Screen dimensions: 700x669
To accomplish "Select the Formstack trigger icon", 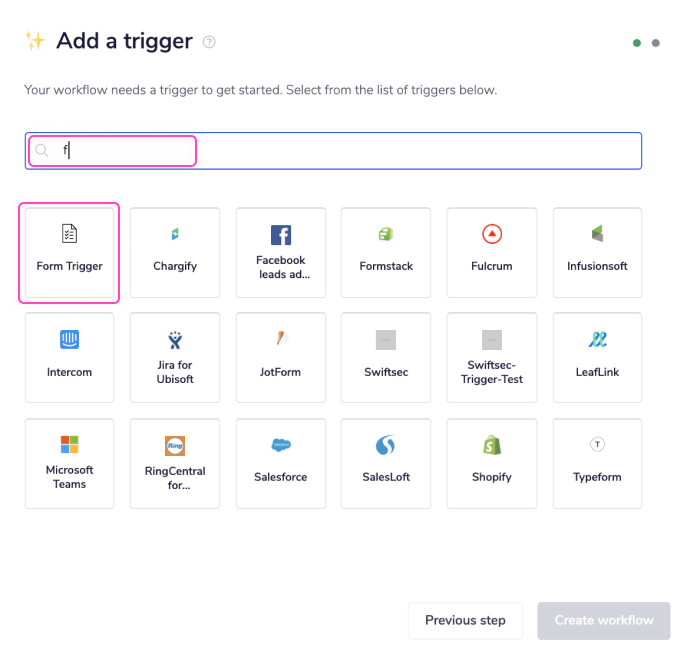I will 386,235.
